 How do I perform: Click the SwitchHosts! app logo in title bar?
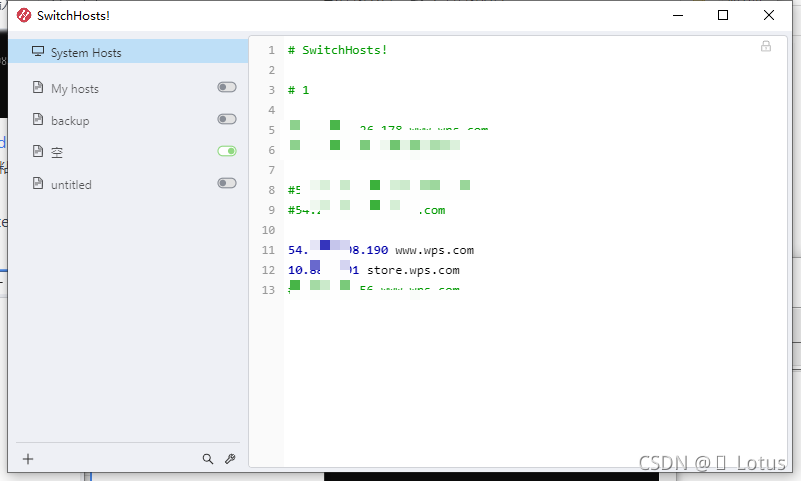coord(23,15)
